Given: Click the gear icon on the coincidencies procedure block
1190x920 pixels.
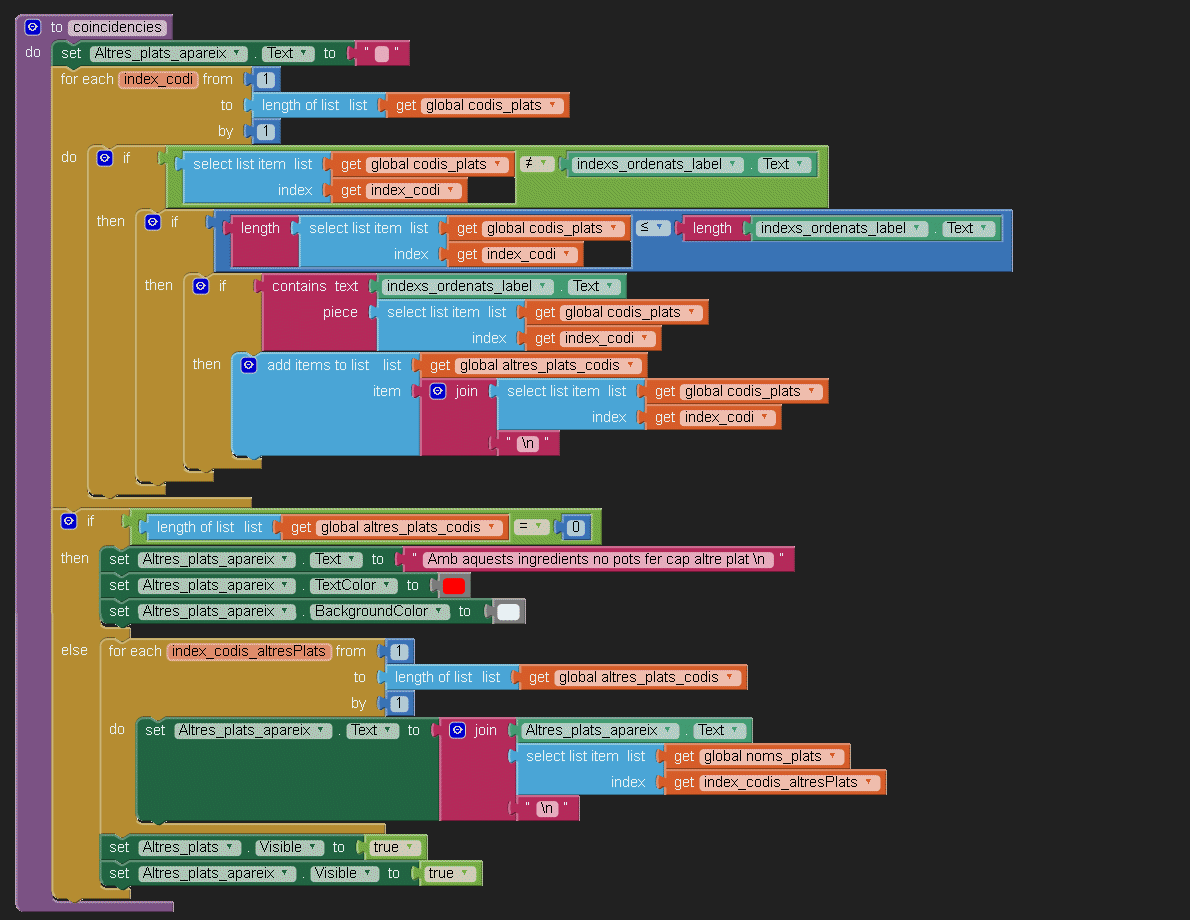Looking at the screenshot, I should pos(33,27).
